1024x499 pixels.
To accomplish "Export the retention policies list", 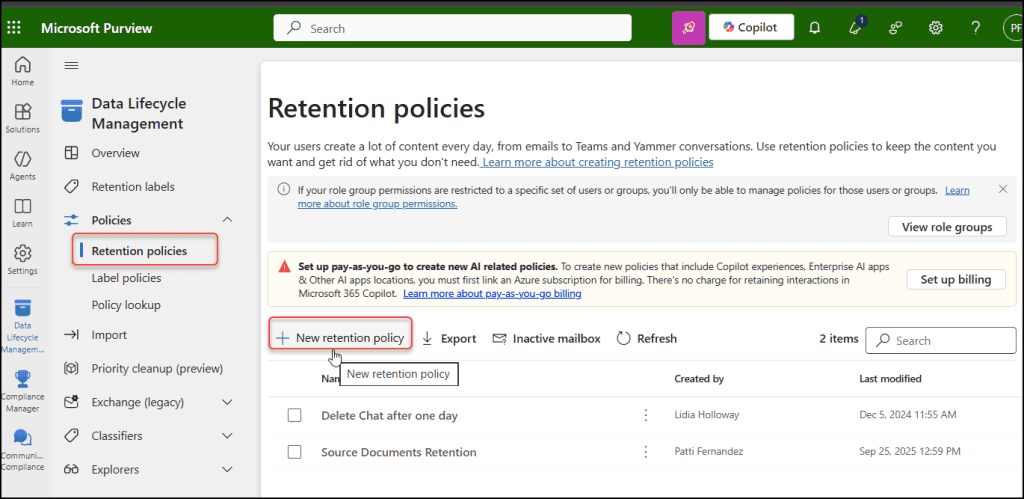I will pos(449,338).
